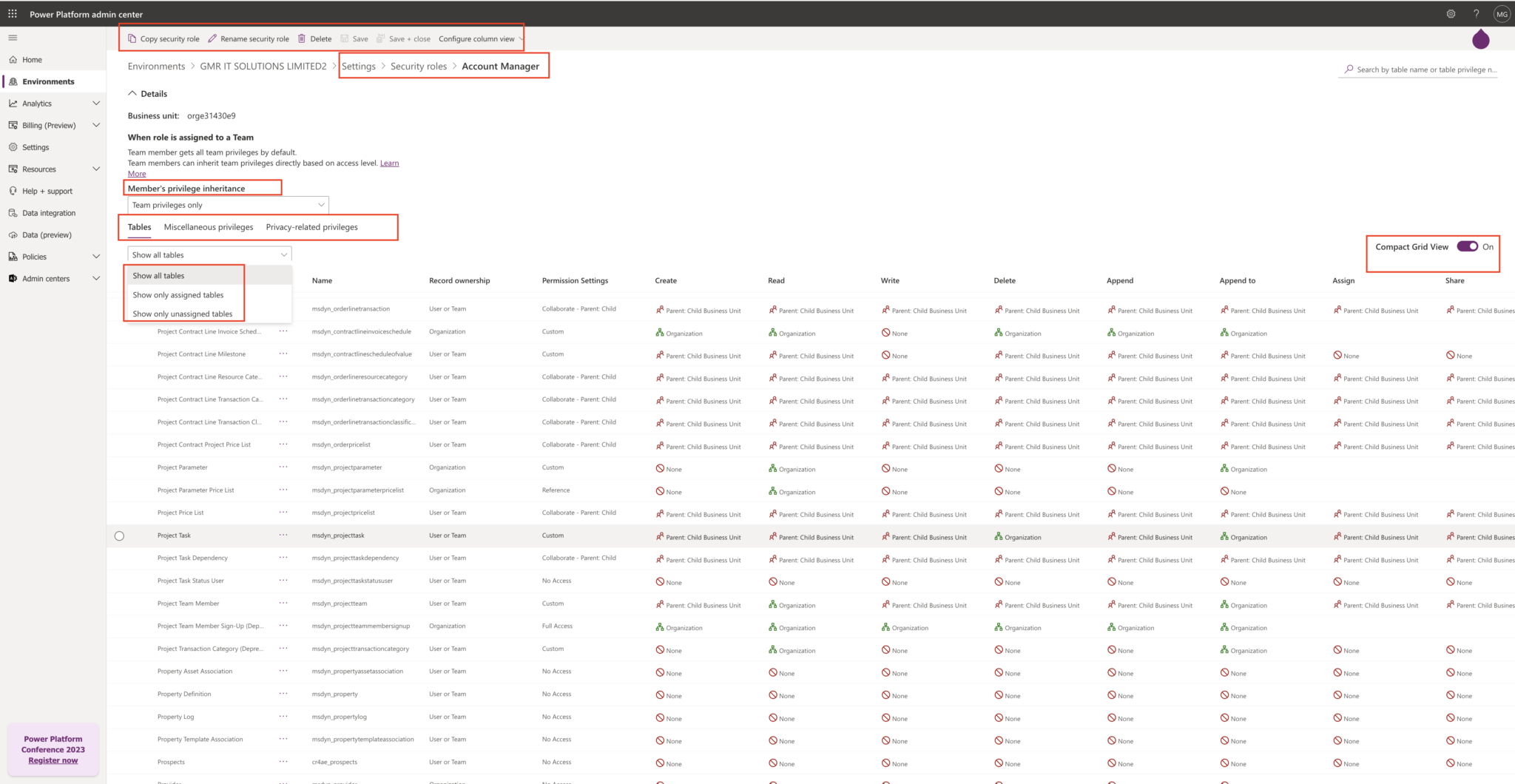Expand the Policies section chevron
This screenshot has width=1515, height=784.
point(96,257)
